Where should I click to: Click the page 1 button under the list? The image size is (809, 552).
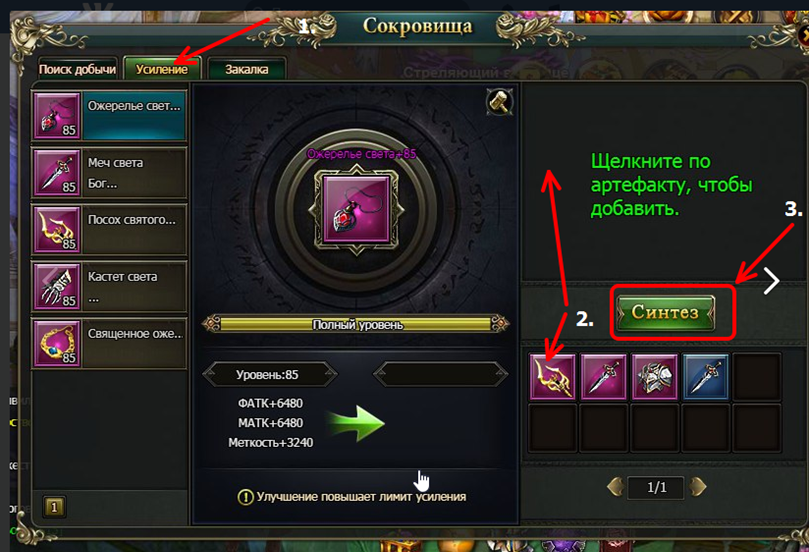[x=54, y=507]
